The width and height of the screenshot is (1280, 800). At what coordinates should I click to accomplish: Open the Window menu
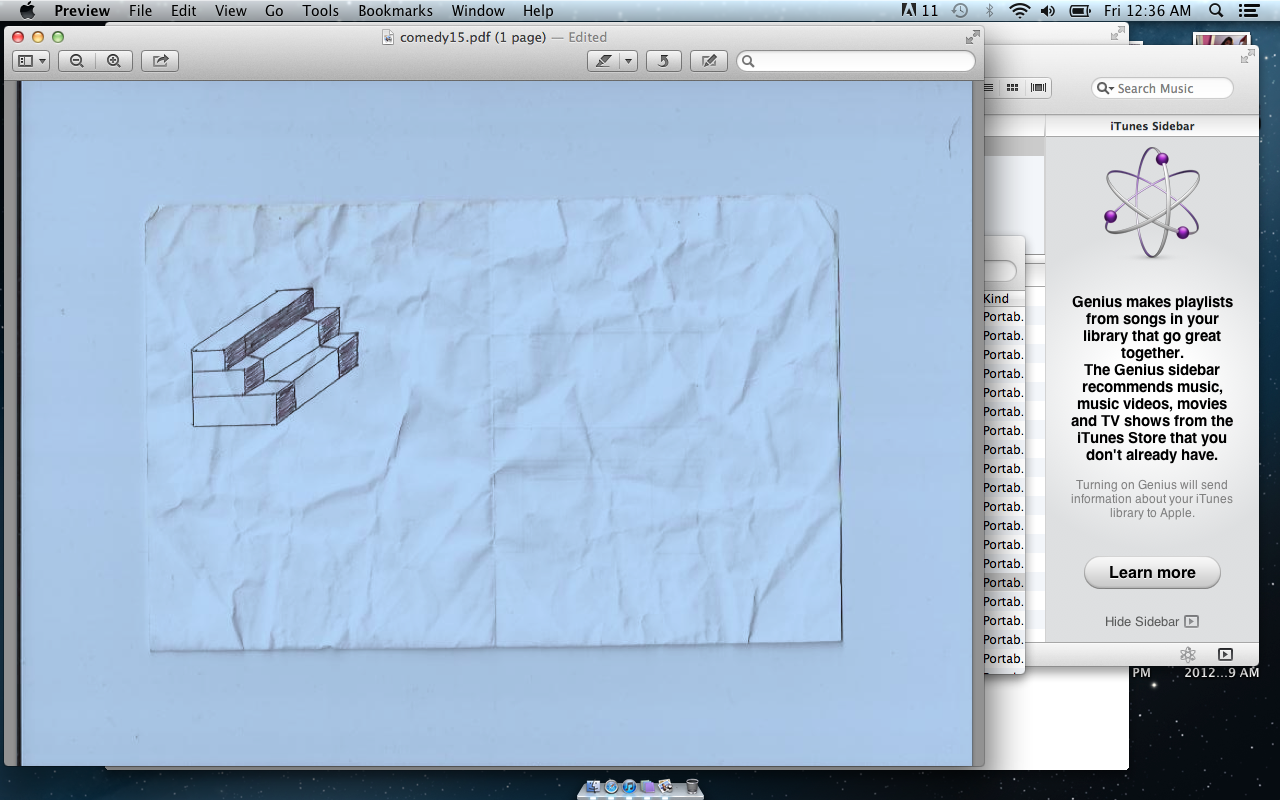tap(478, 11)
